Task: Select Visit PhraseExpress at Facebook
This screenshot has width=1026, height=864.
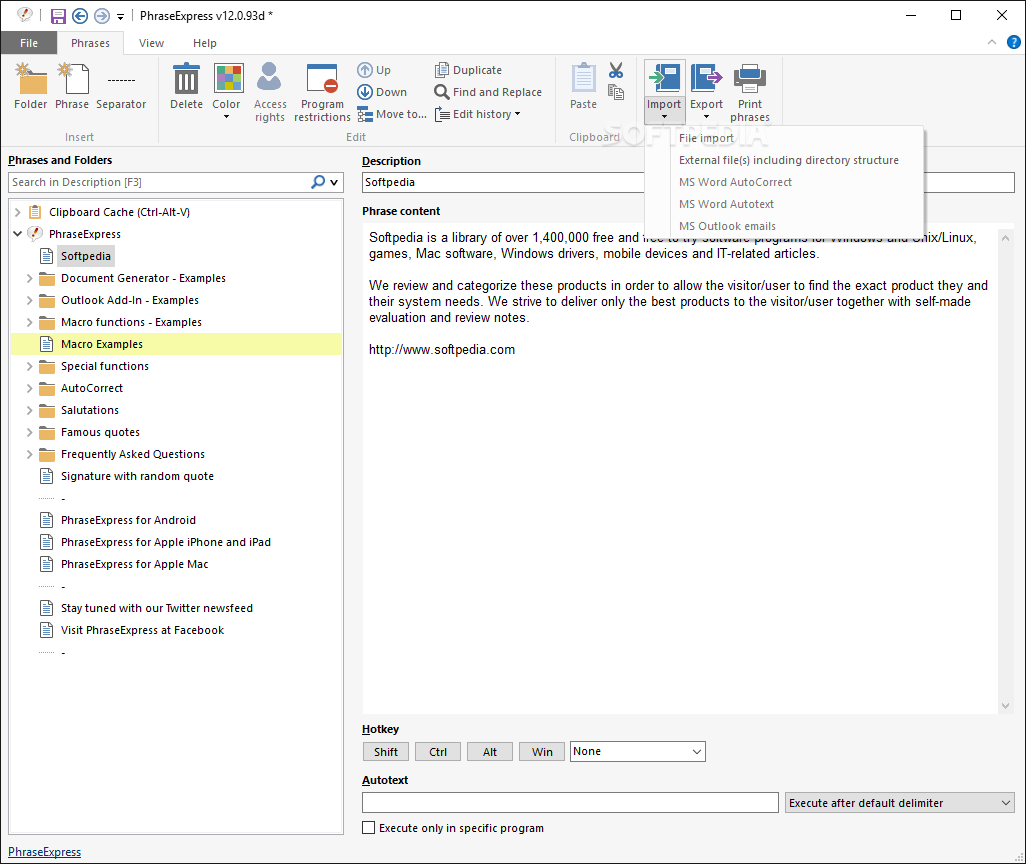Action: [x=142, y=630]
